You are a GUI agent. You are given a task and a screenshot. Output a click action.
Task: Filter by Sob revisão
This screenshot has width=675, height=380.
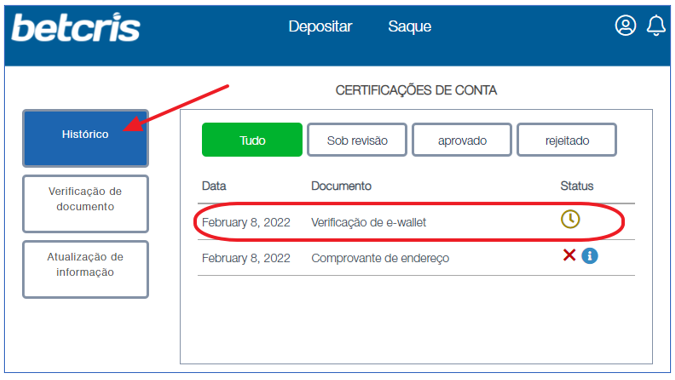coord(357,140)
